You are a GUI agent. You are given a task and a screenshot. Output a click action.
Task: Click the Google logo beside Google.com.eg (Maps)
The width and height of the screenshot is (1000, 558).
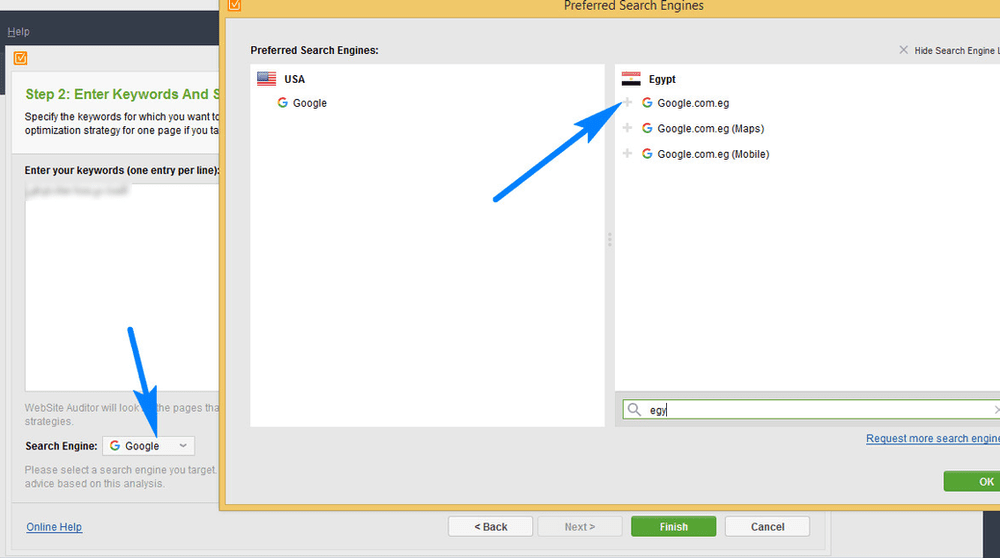pos(647,128)
